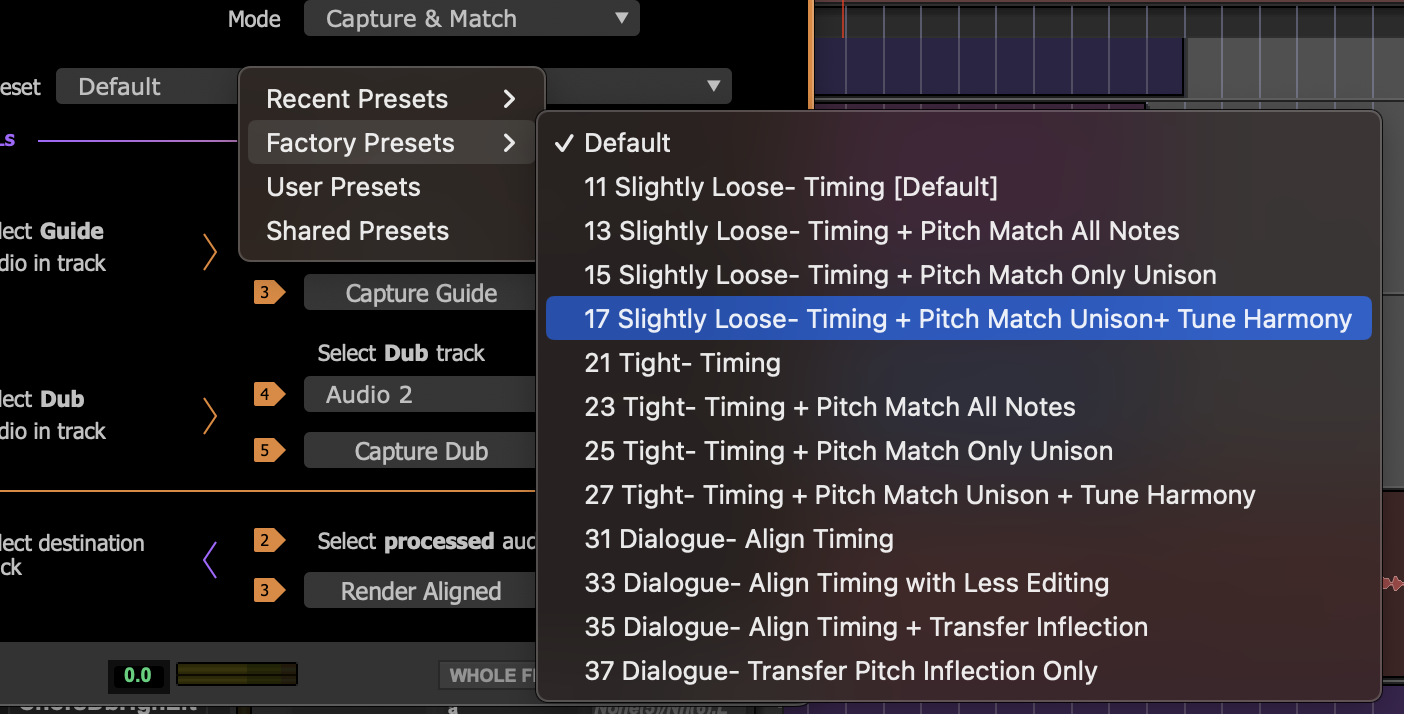Open the Audio 2 Dub track selector
The image size is (1404, 714).
click(x=420, y=395)
